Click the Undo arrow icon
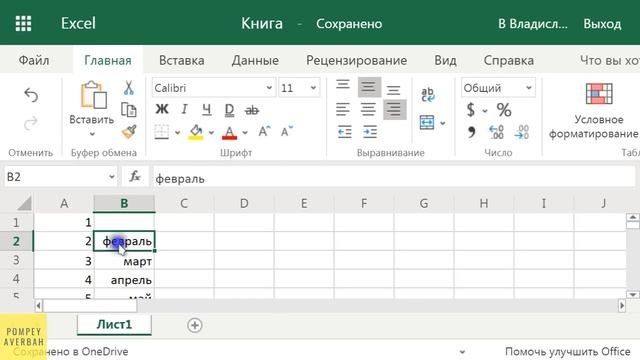This screenshot has height=360, width=640. coord(31,95)
